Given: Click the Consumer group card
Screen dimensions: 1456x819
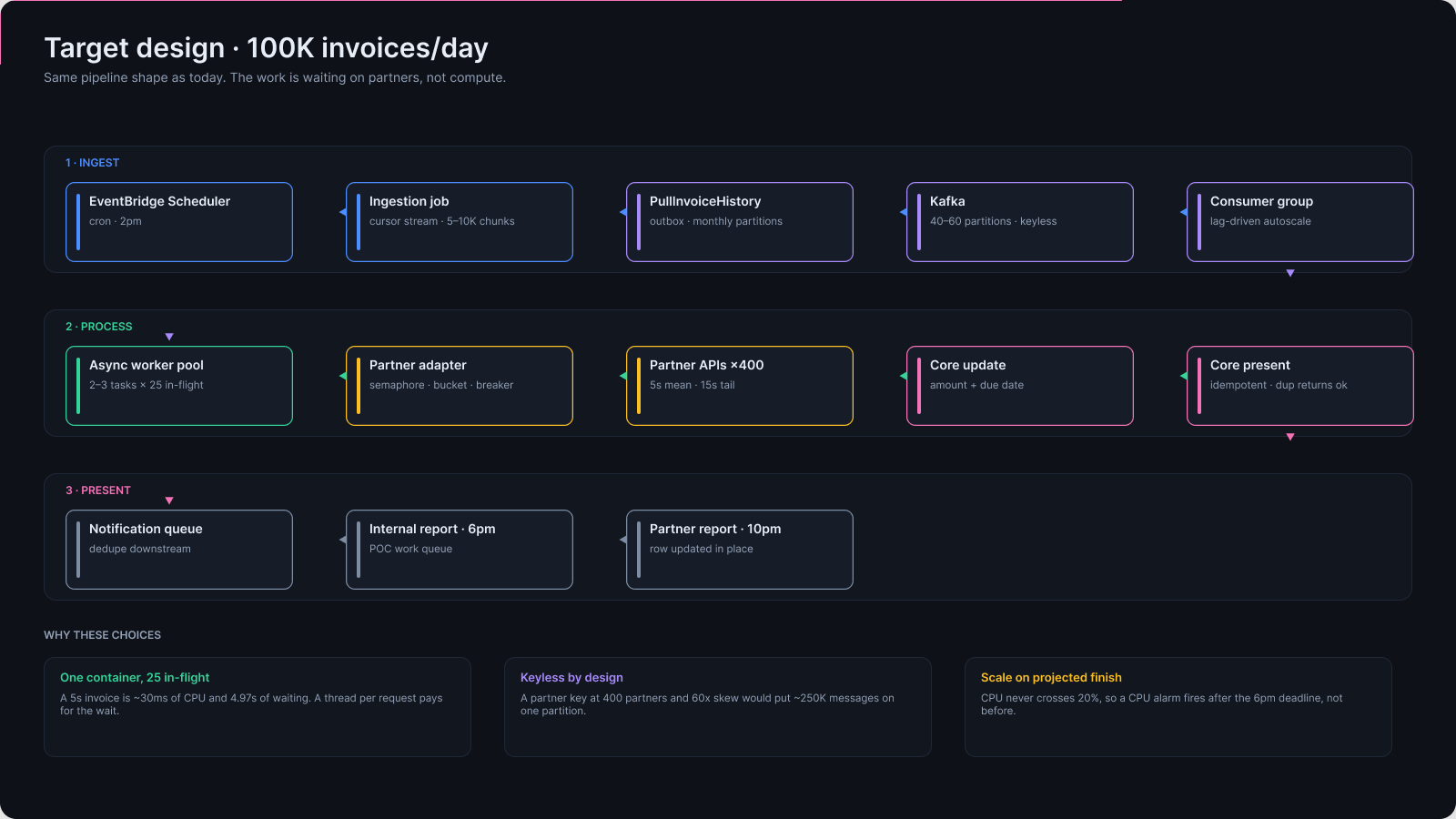Looking at the screenshot, I should point(1300,222).
